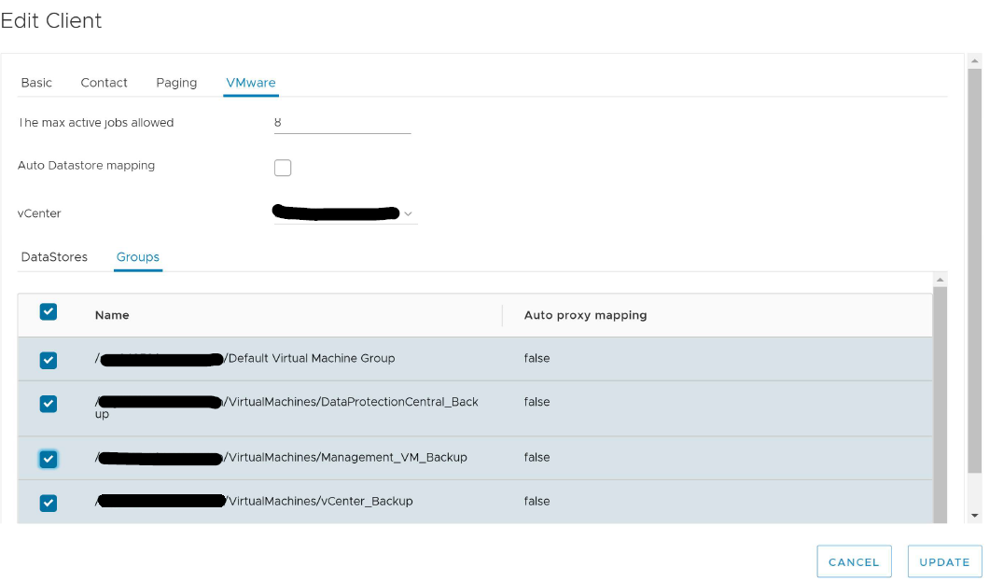987x582 pixels.
Task: Deselect all groups using header checkbox
Action: (x=48, y=311)
